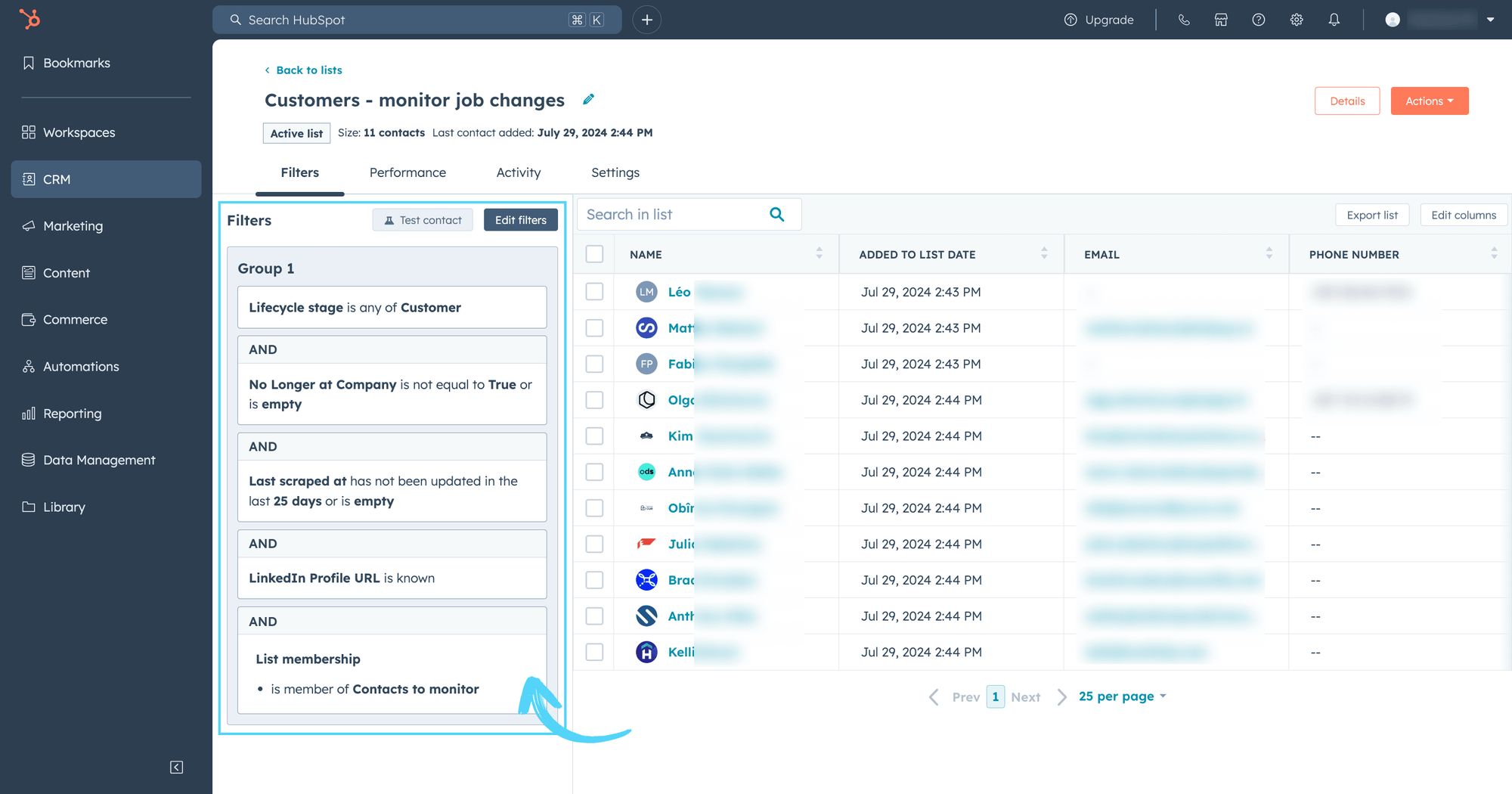This screenshot has height=794, width=1512.
Task: Click the red flag logo beside Juli
Action: (x=646, y=544)
